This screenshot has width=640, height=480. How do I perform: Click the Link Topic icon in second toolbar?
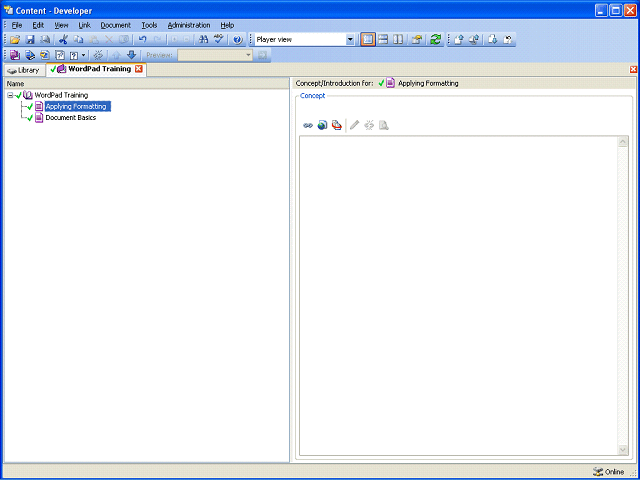pyautogui.click(x=45, y=55)
